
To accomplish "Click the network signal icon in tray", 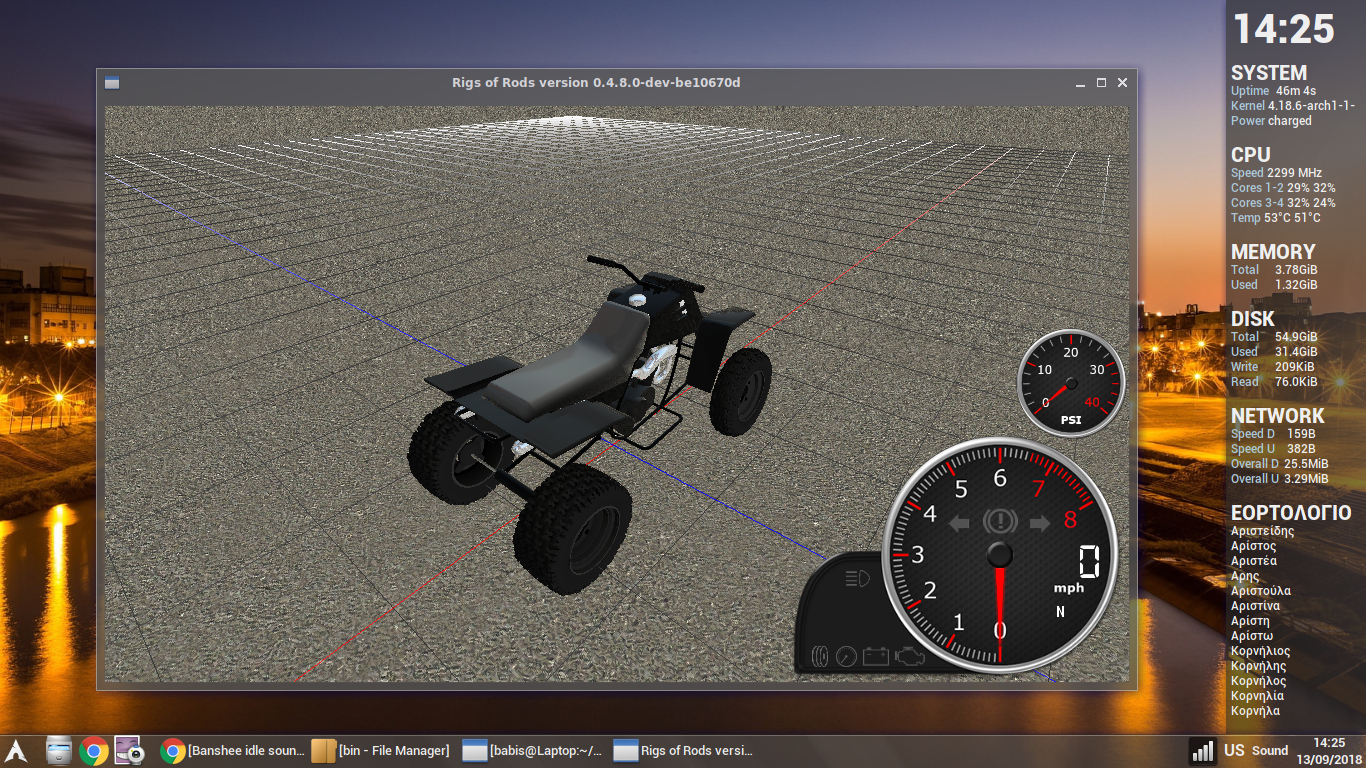I will click(1202, 751).
